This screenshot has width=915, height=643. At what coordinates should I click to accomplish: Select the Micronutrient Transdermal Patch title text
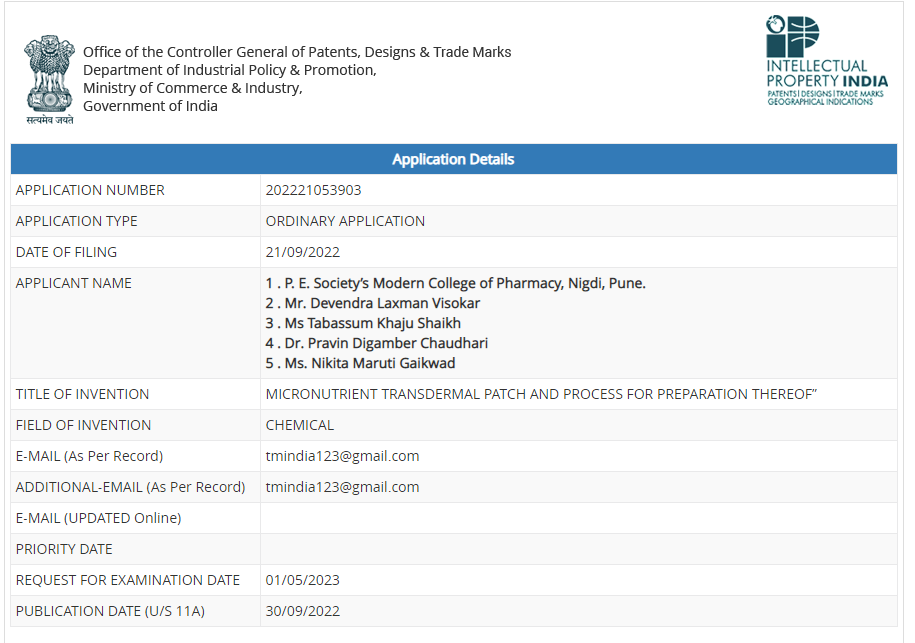(x=541, y=394)
